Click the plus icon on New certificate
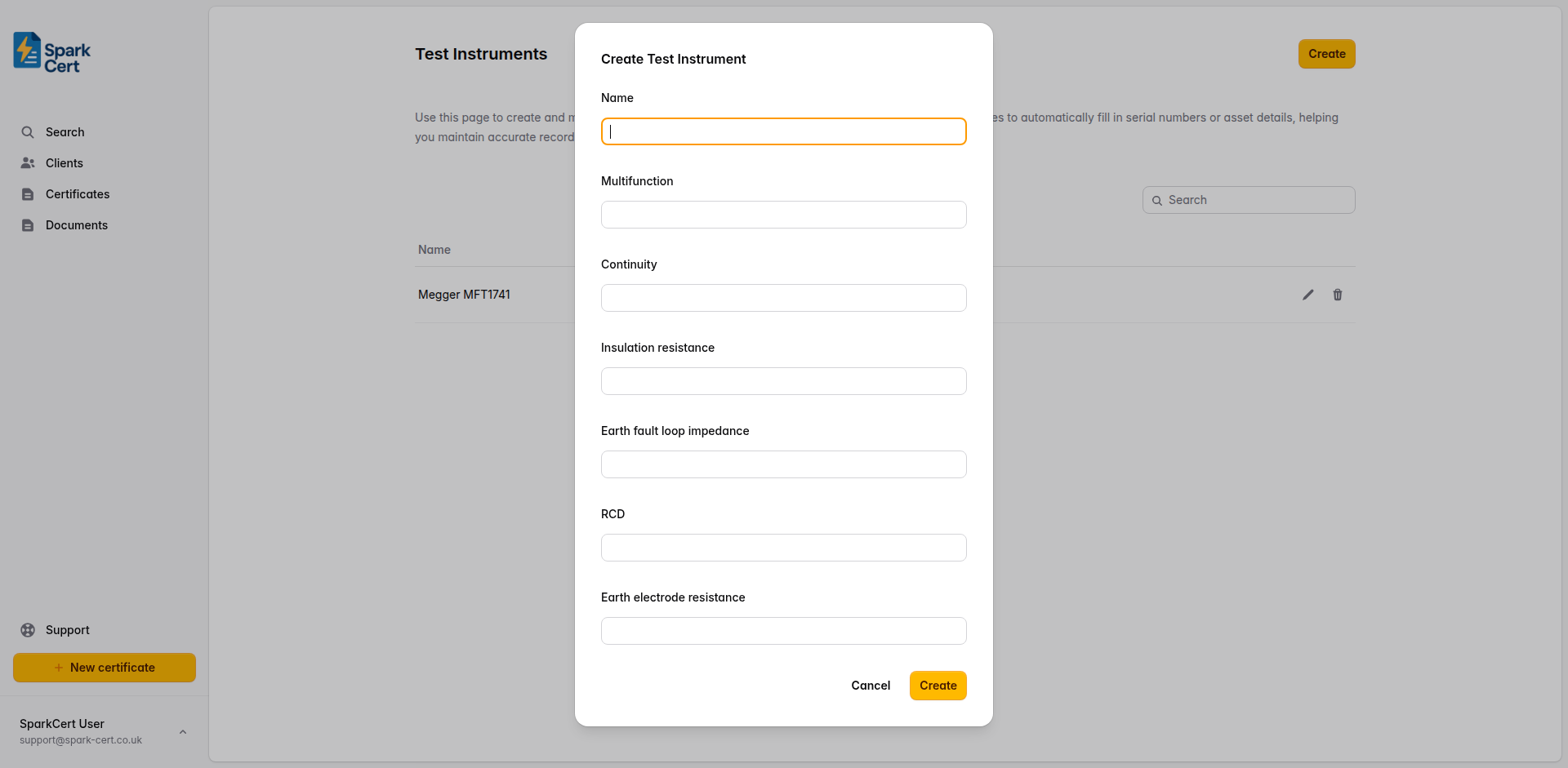Viewport: 1568px width, 768px height. tap(57, 667)
